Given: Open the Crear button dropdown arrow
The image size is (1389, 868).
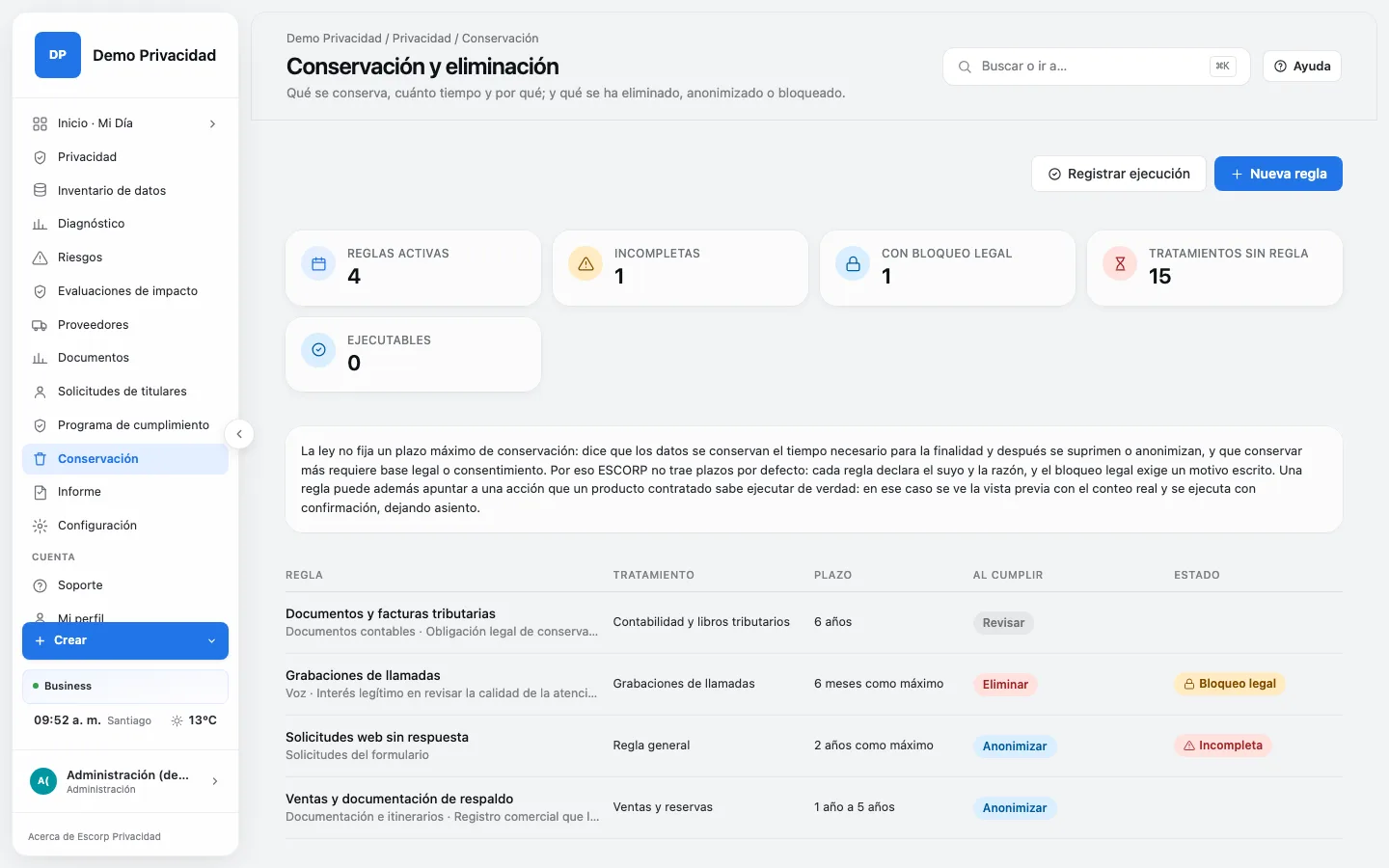Looking at the screenshot, I should [211, 641].
